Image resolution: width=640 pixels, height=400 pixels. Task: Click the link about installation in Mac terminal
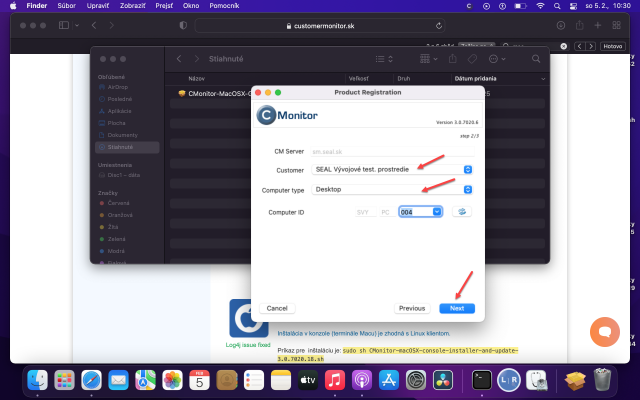coord(364,333)
